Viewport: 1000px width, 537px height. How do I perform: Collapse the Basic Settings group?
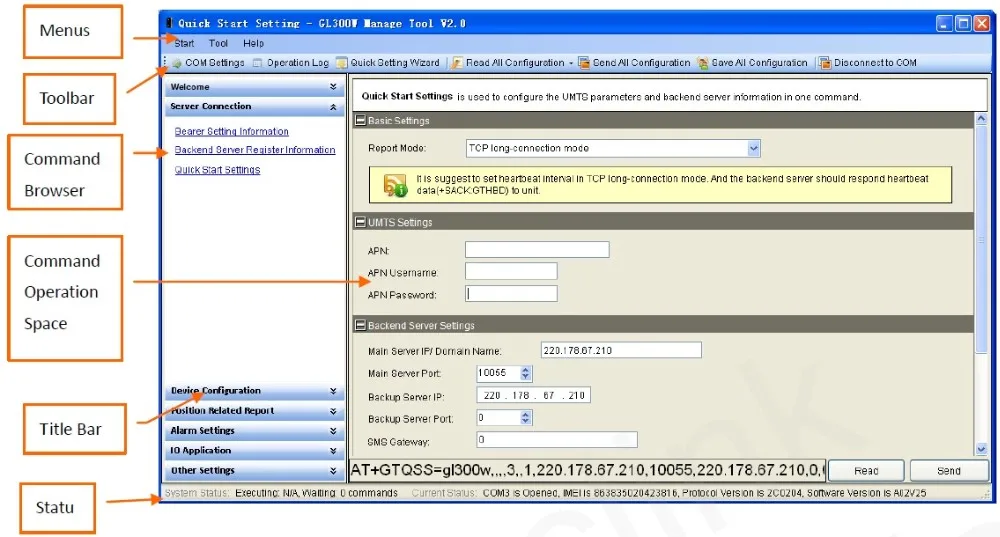(x=360, y=120)
